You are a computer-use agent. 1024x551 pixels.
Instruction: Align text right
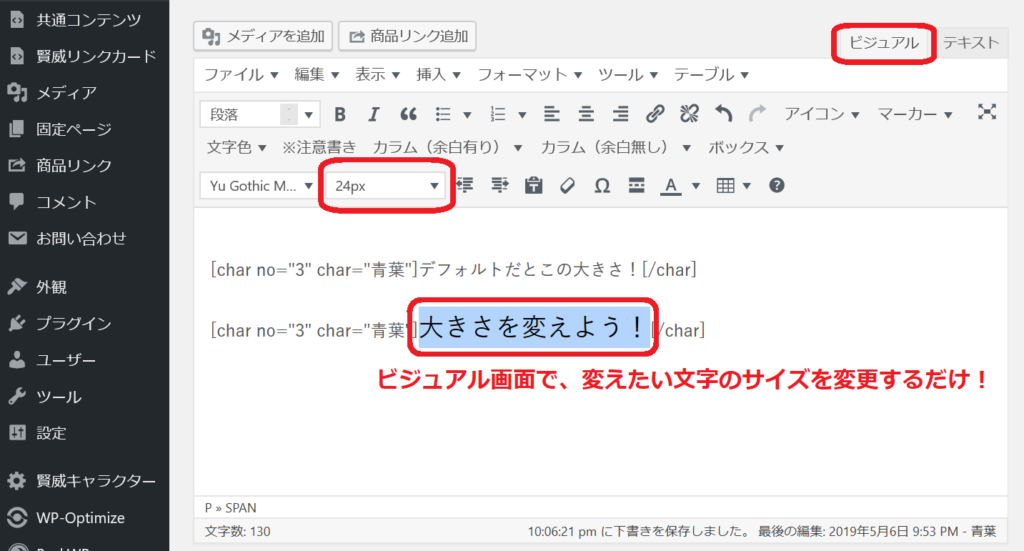[620, 115]
